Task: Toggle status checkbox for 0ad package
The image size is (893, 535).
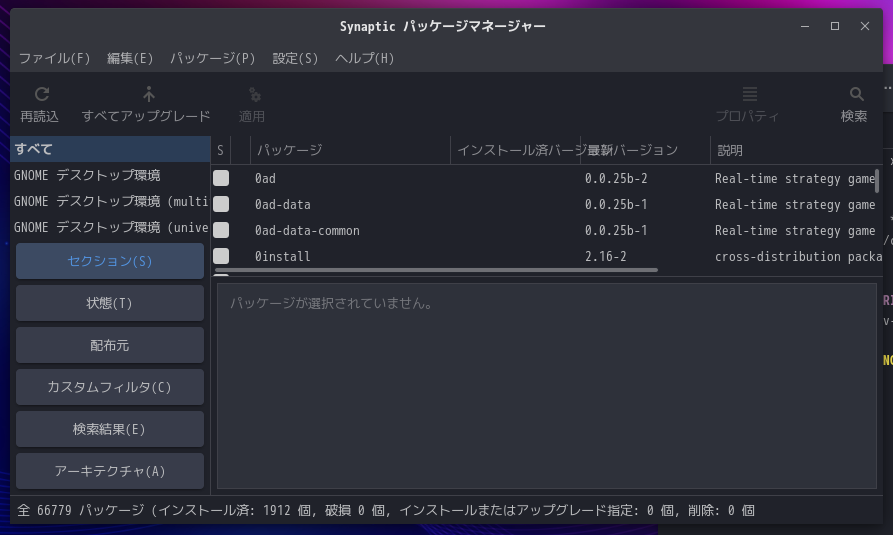Action: (221, 178)
